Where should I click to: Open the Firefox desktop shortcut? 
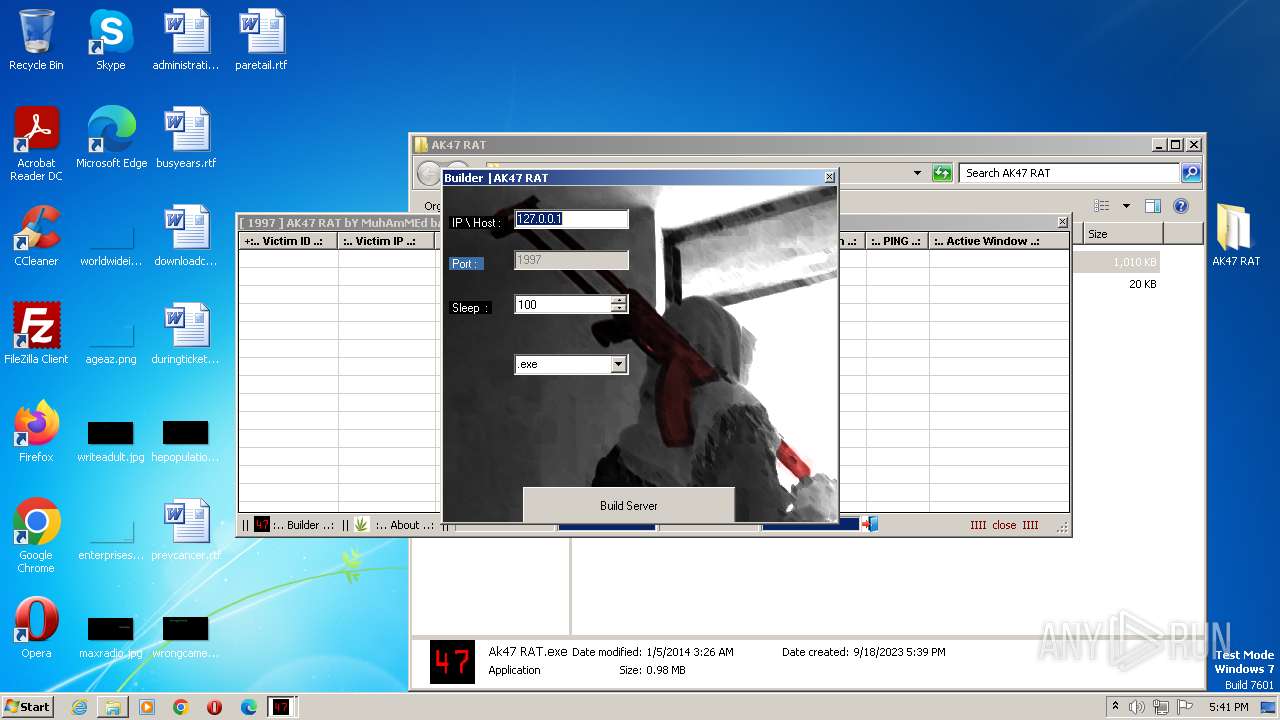(36, 432)
